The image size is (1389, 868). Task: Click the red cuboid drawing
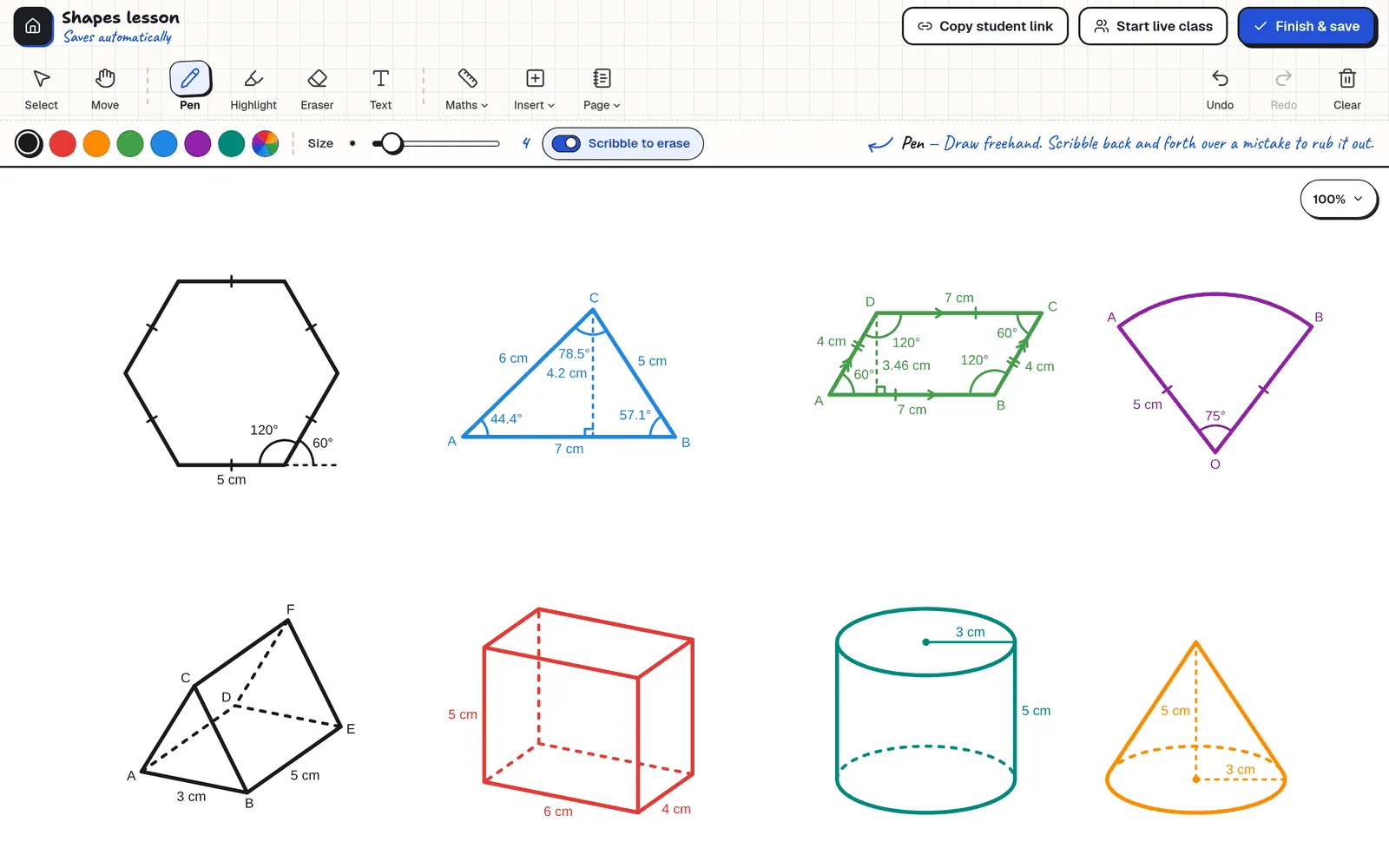pos(588,711)
